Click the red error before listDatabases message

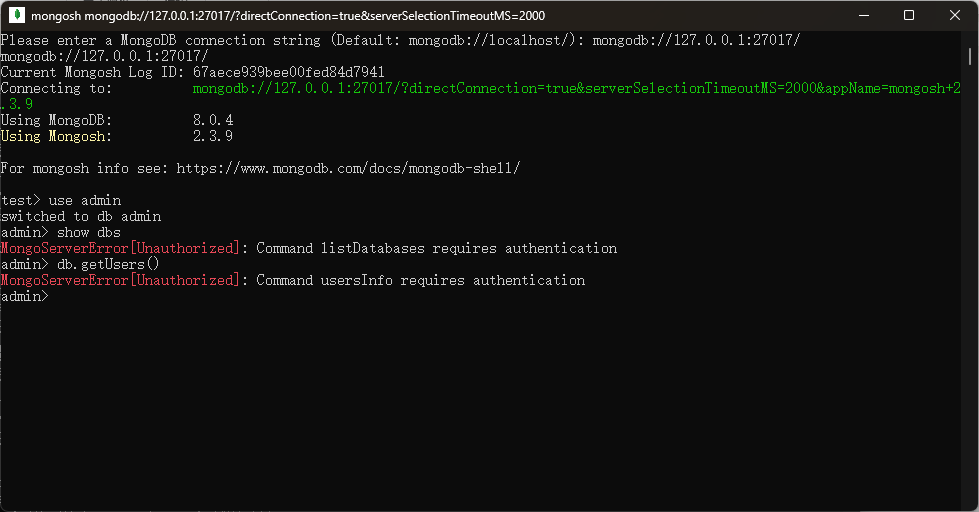[x=120, y=248]
